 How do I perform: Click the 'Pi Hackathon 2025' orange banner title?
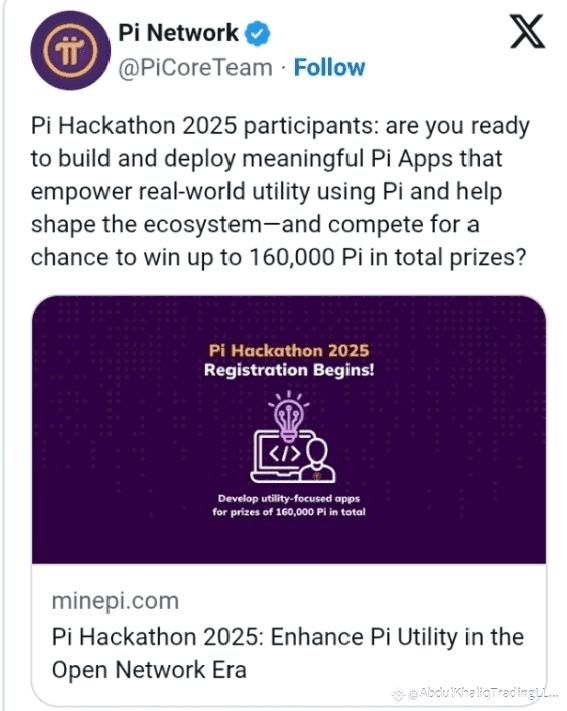(289, 351)
